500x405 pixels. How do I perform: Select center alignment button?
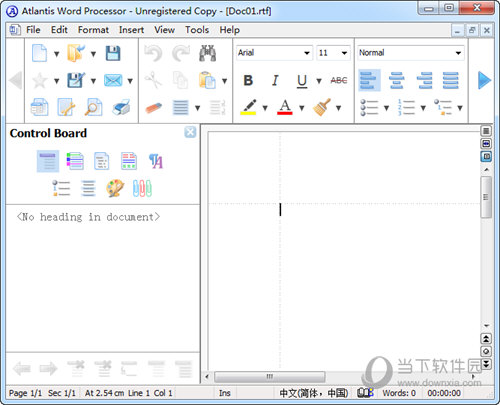[396, 80]
